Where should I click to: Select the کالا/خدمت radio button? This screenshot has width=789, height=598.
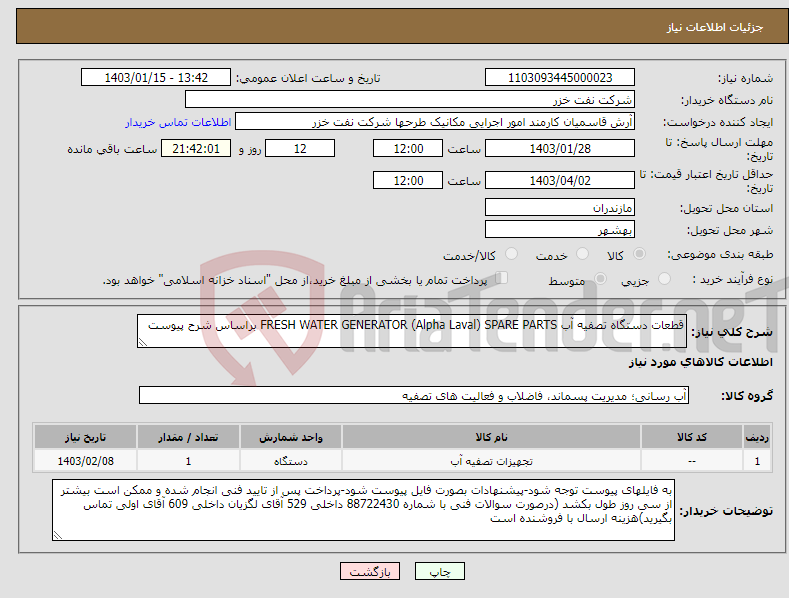[x=511, y=254]
